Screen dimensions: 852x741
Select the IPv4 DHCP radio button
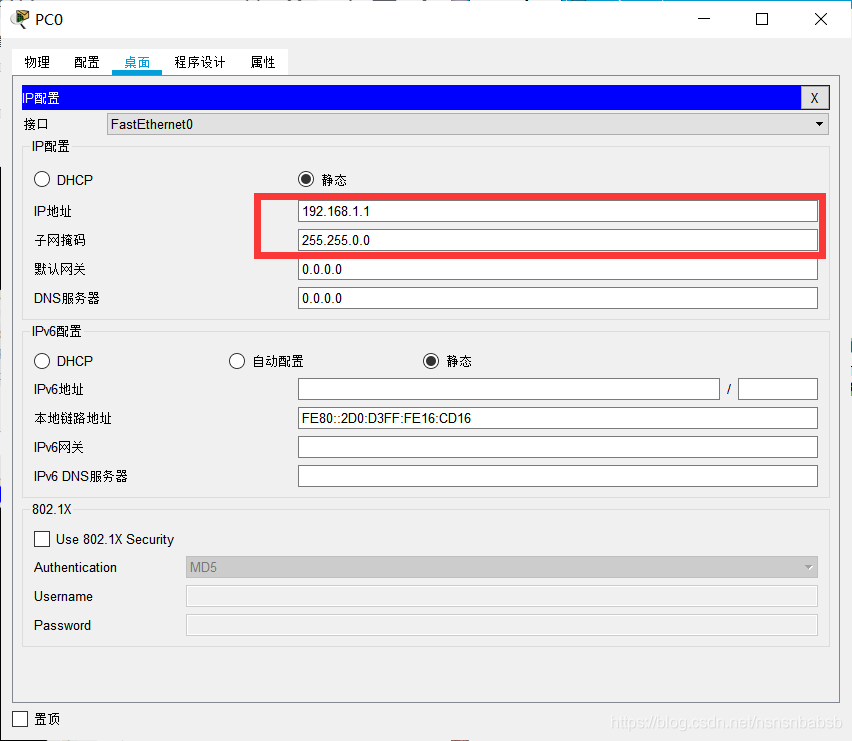click(x=42, y=179)
